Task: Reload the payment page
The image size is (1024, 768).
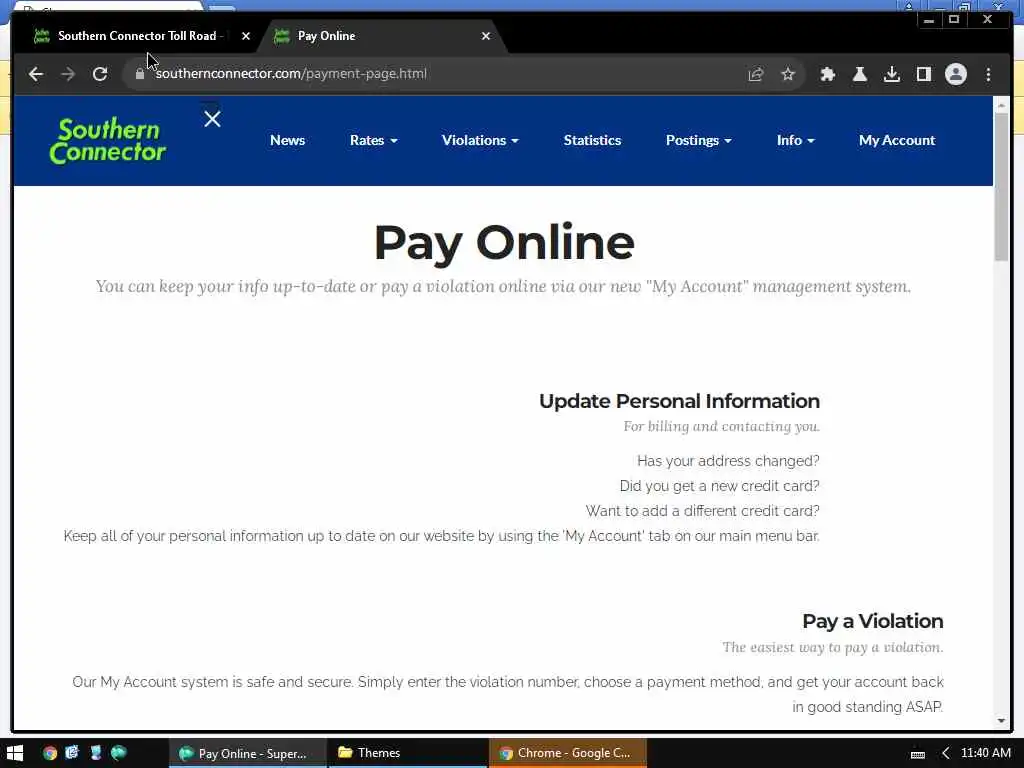Action: 100,74
